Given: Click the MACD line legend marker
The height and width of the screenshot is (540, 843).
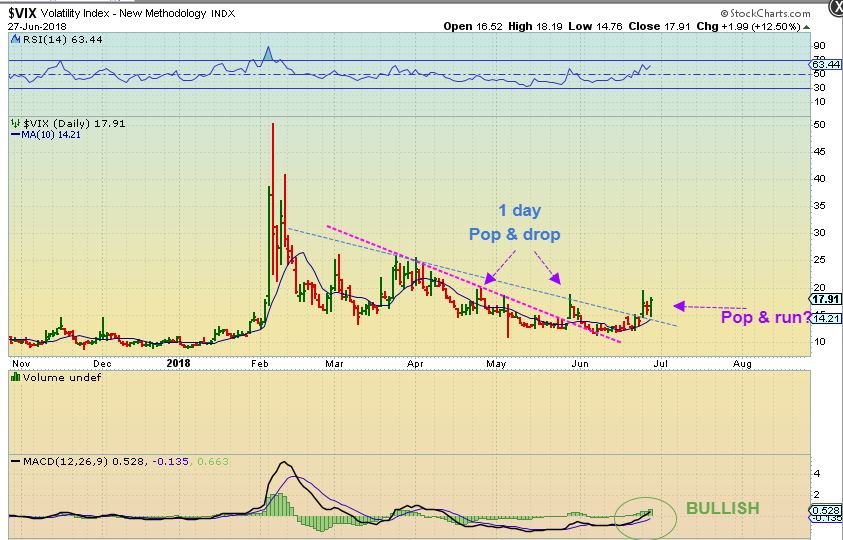Looking at the screenshot, I should pos(13,460).
